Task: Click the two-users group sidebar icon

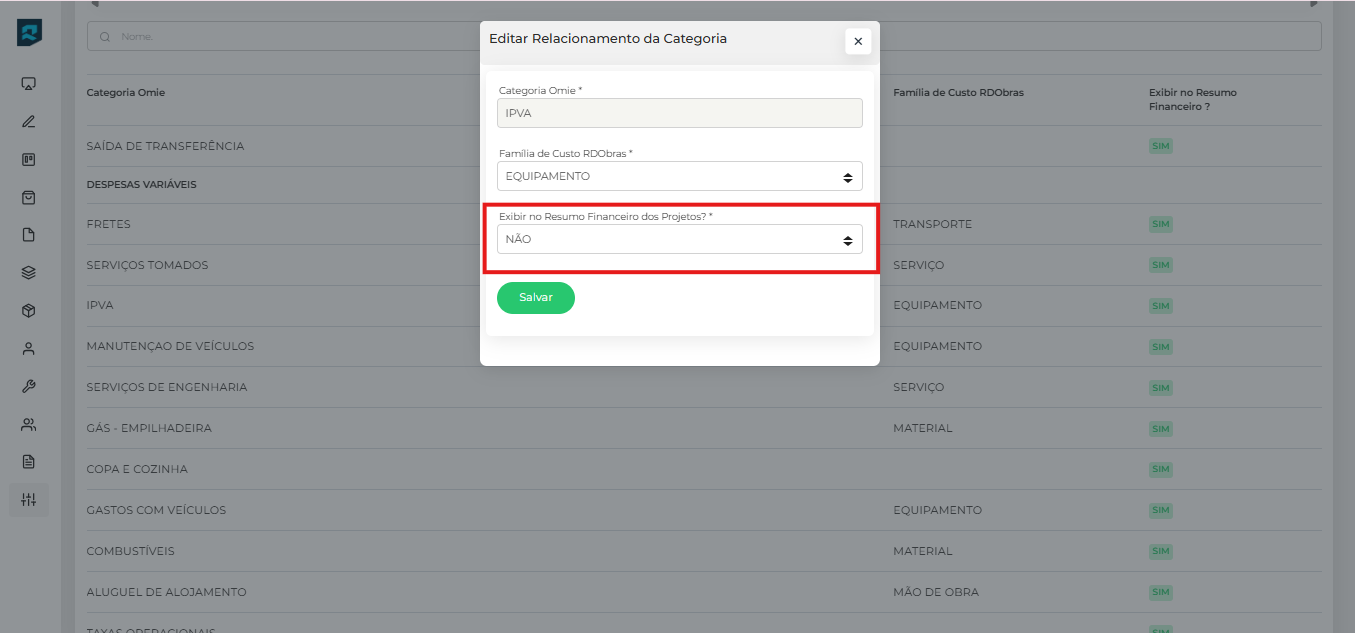Action: (29, 424)
